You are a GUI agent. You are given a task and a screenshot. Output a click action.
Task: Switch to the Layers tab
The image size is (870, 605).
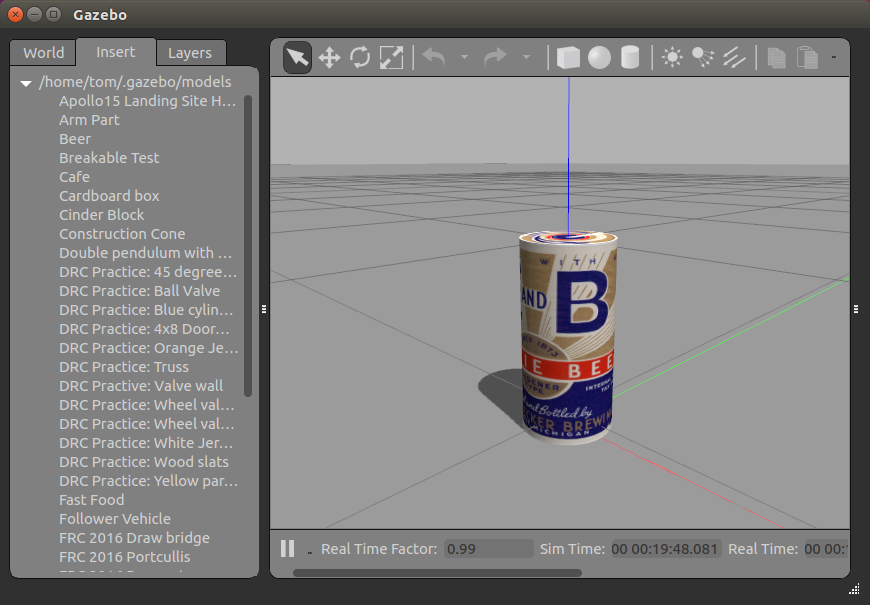pos(190,53)
